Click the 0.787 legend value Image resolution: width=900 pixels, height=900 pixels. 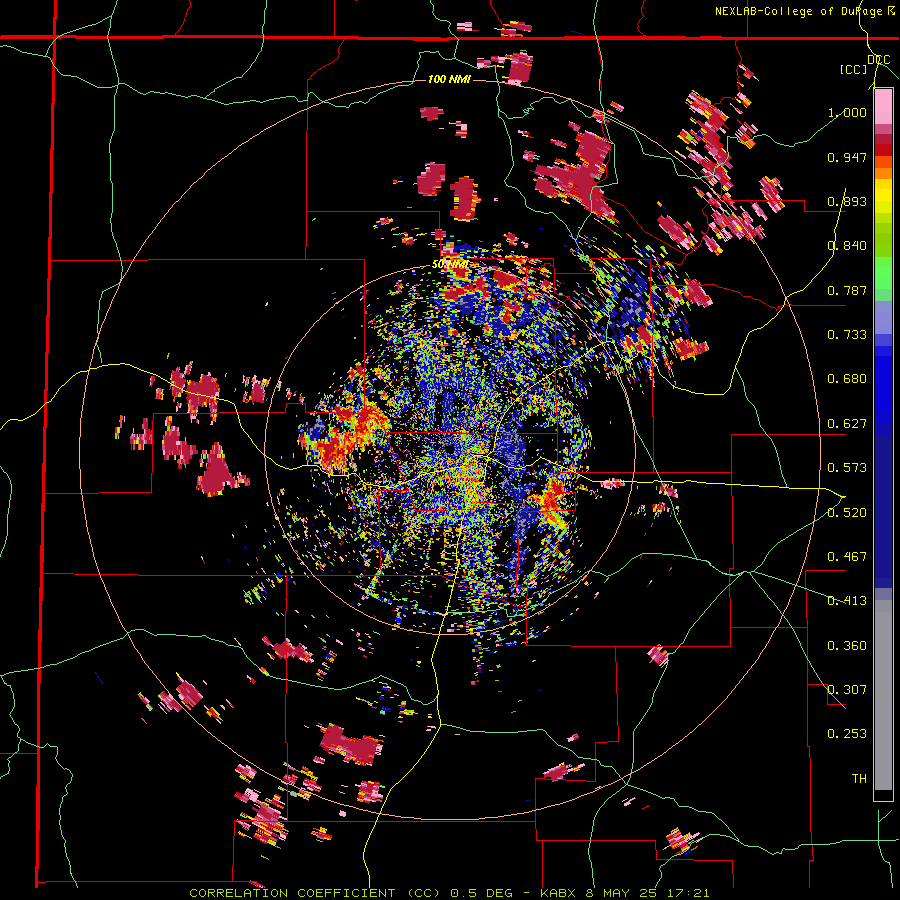(x=847, y=290)
